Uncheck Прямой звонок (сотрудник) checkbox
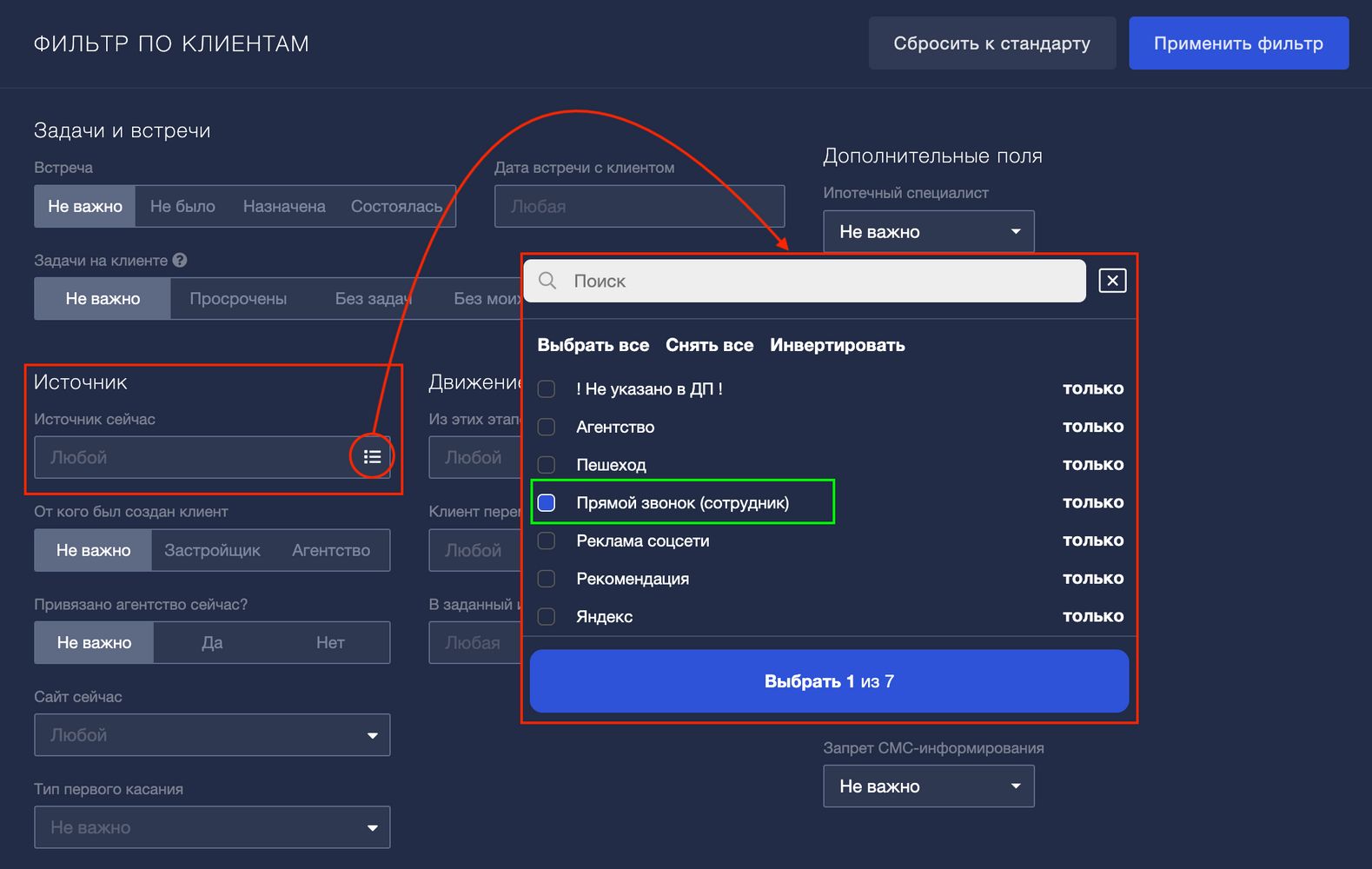The image size is (1372, 869). click(x=547, y=502)
